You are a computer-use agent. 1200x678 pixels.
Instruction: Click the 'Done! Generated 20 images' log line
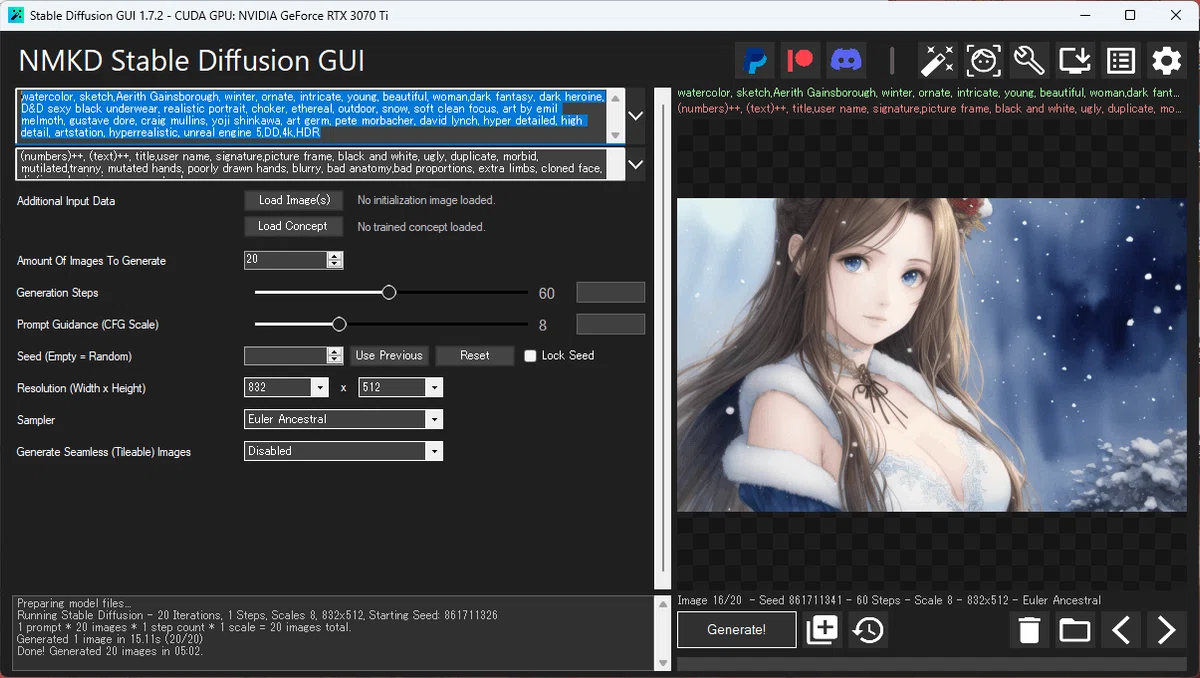[112, 652]
